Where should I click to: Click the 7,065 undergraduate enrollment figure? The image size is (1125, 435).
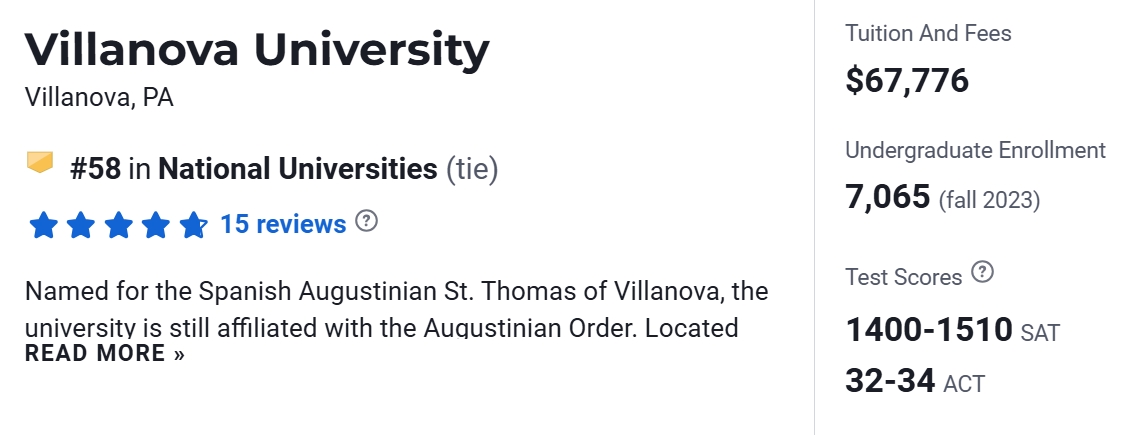pyautogui.click(x=888, y=197)
